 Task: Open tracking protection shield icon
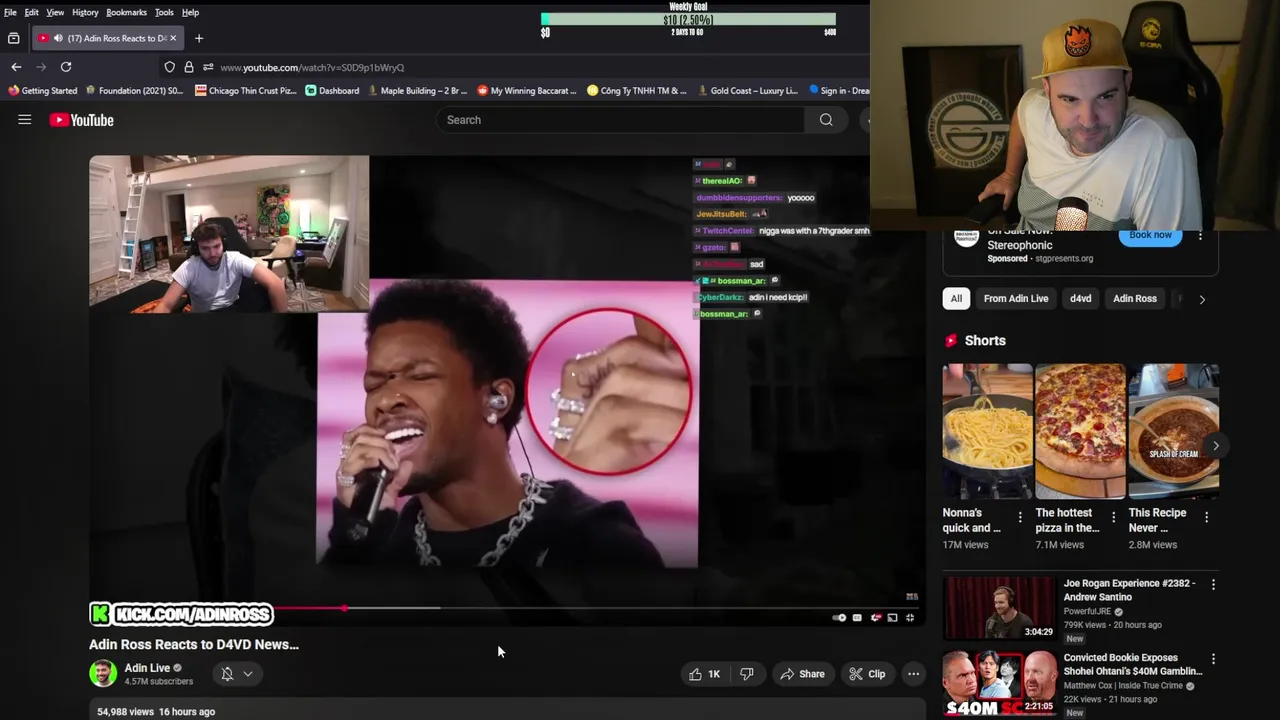tap(170, 67)
